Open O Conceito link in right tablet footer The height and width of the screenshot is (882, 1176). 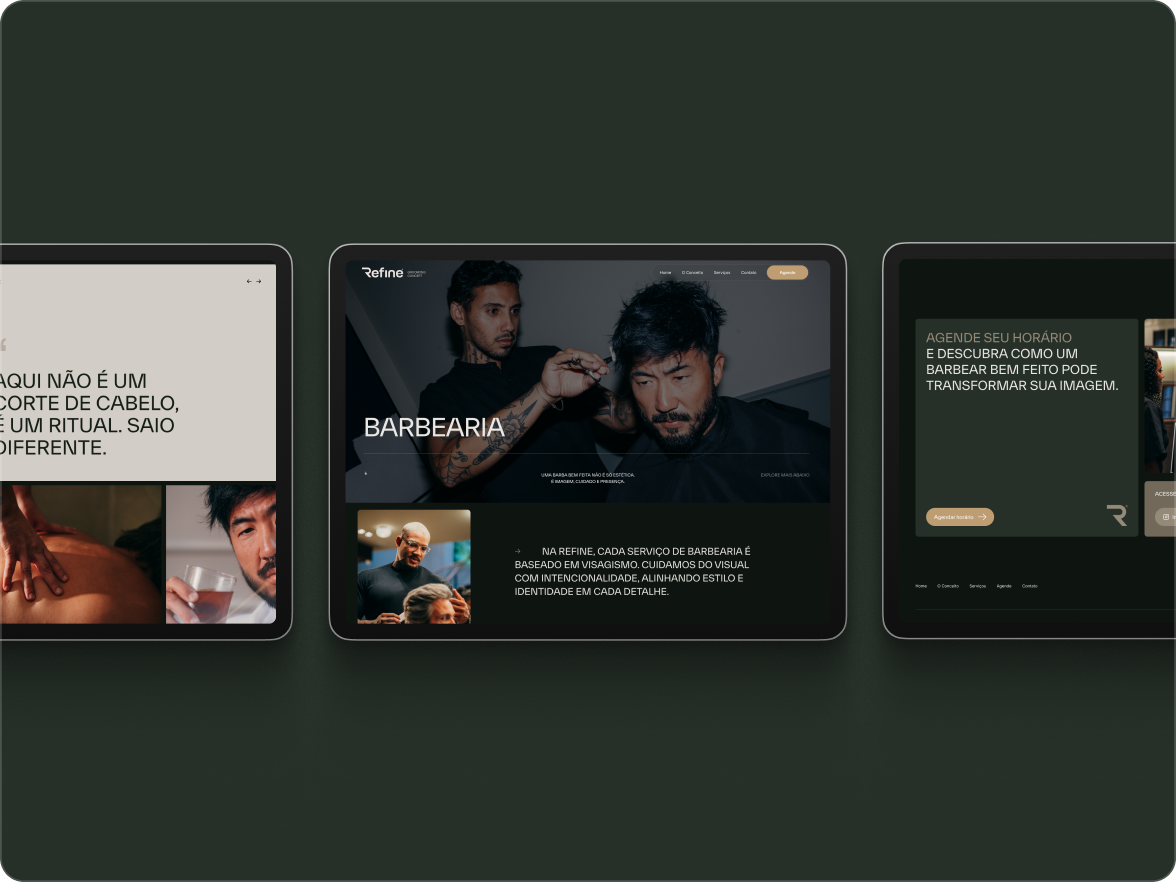point(948,586)
